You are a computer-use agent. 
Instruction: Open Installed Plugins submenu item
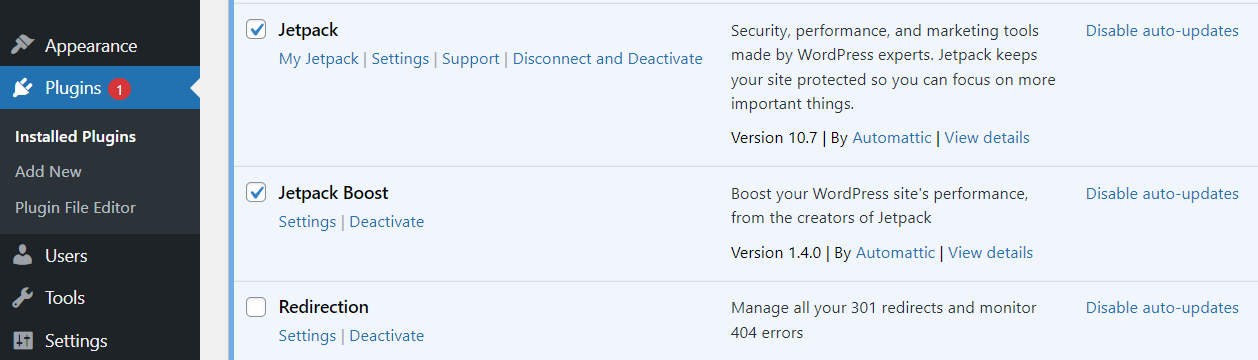76,137
